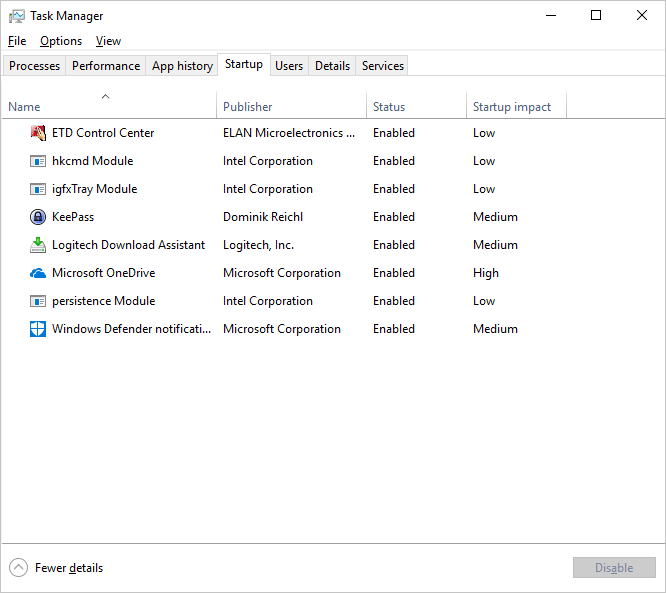
Task: Open the View menu
Action: tap(108, 41)
